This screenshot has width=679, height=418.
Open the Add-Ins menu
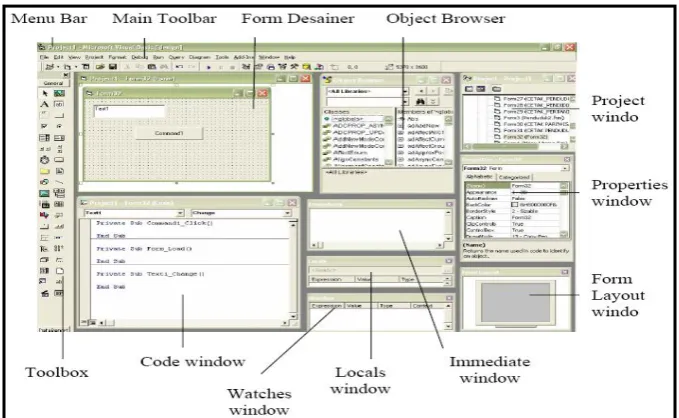243,57
